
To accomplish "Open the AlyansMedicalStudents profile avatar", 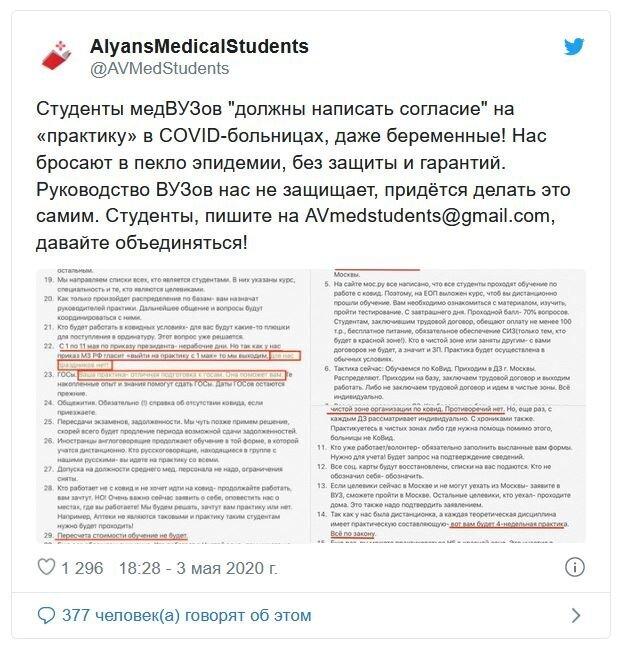I will [56, 55].
